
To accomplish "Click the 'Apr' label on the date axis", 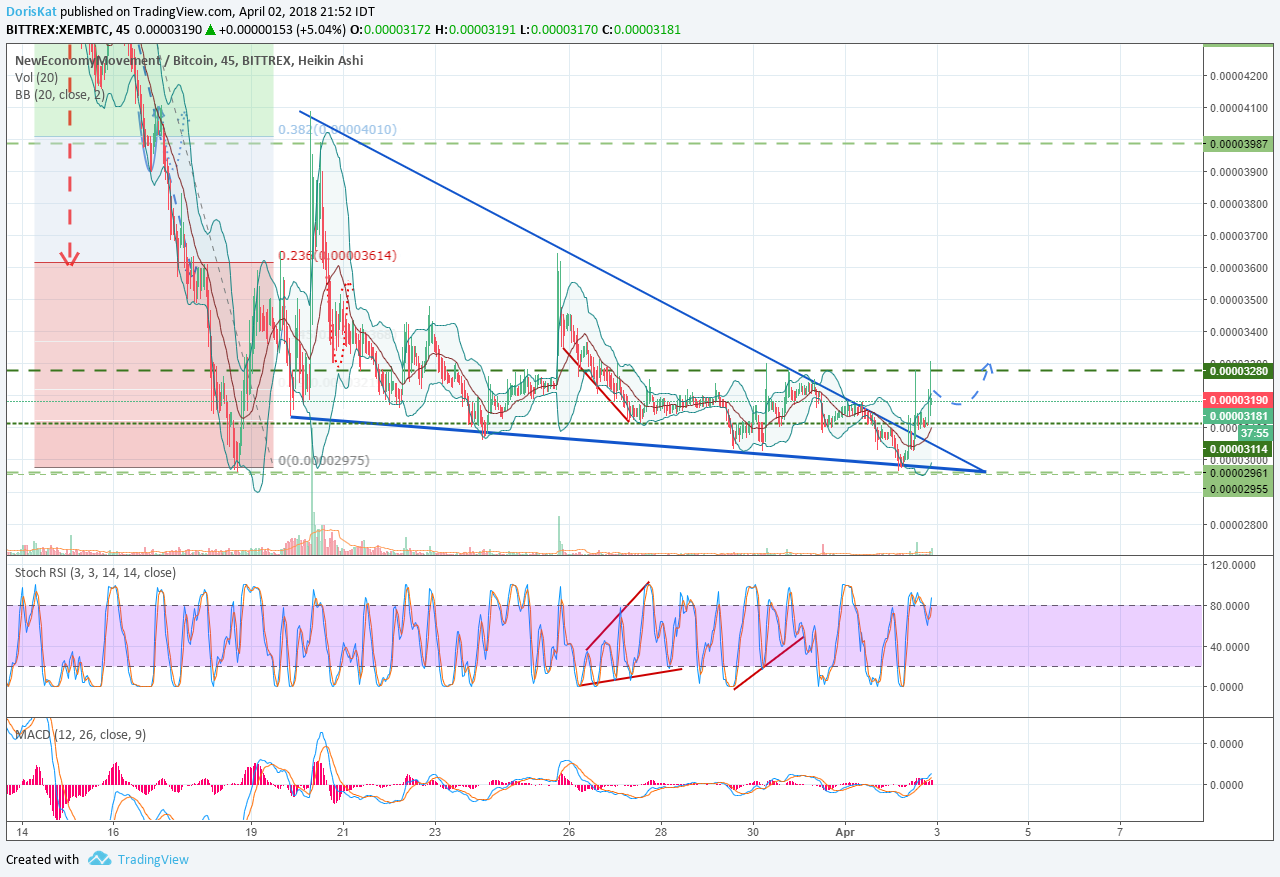I will pyautogui.click(x=845, y=831).
